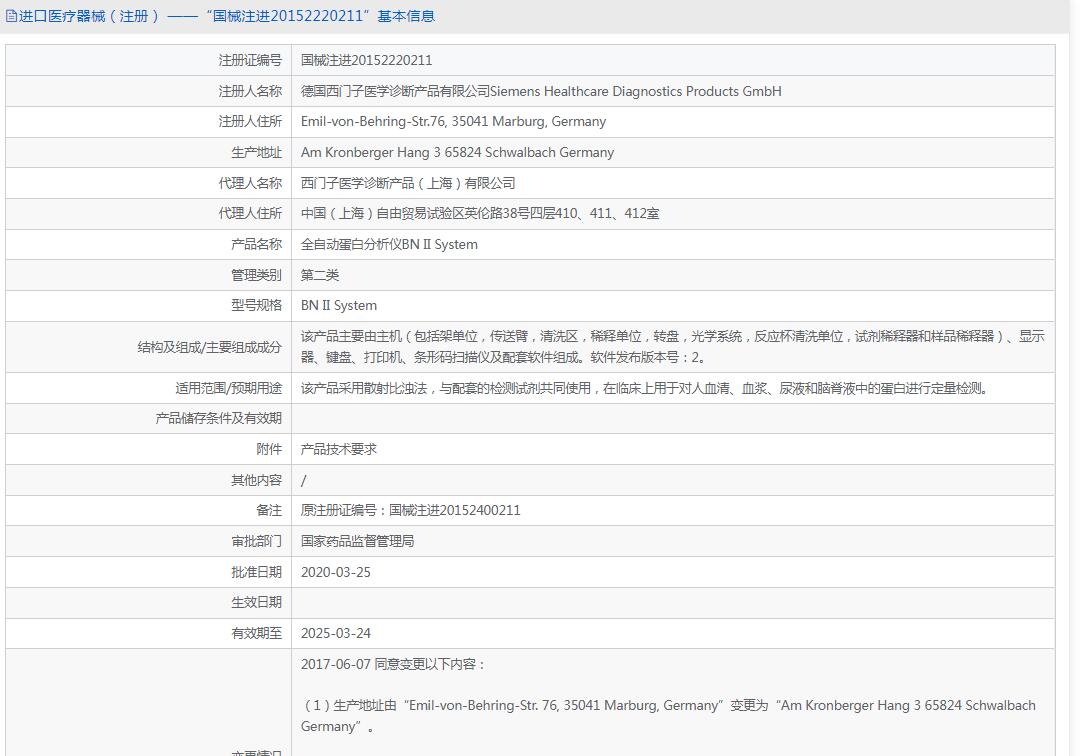Select product name 全自动蛋白分析仪BN II System
The image size is (1086, 756).
click(x=389, y=244)
